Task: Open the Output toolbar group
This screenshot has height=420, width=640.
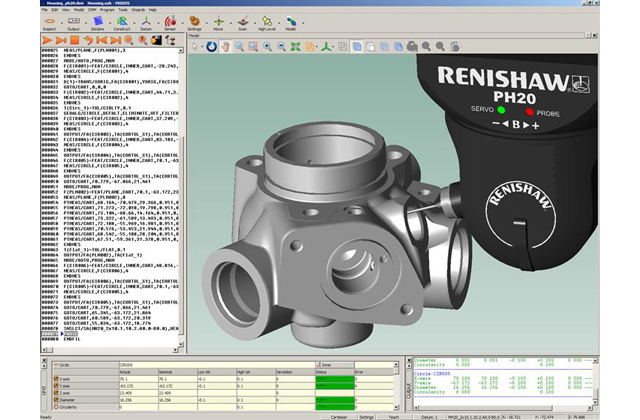Action: (x=73, y=23)
